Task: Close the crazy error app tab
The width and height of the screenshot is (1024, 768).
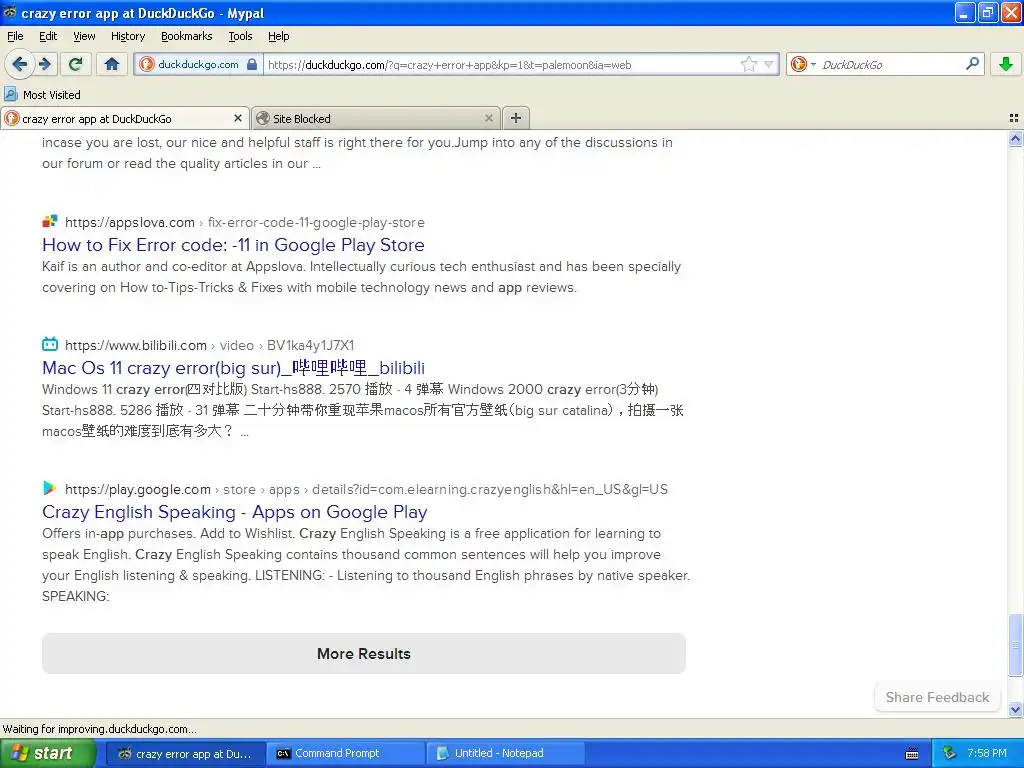Action: (x=238, y=118)
